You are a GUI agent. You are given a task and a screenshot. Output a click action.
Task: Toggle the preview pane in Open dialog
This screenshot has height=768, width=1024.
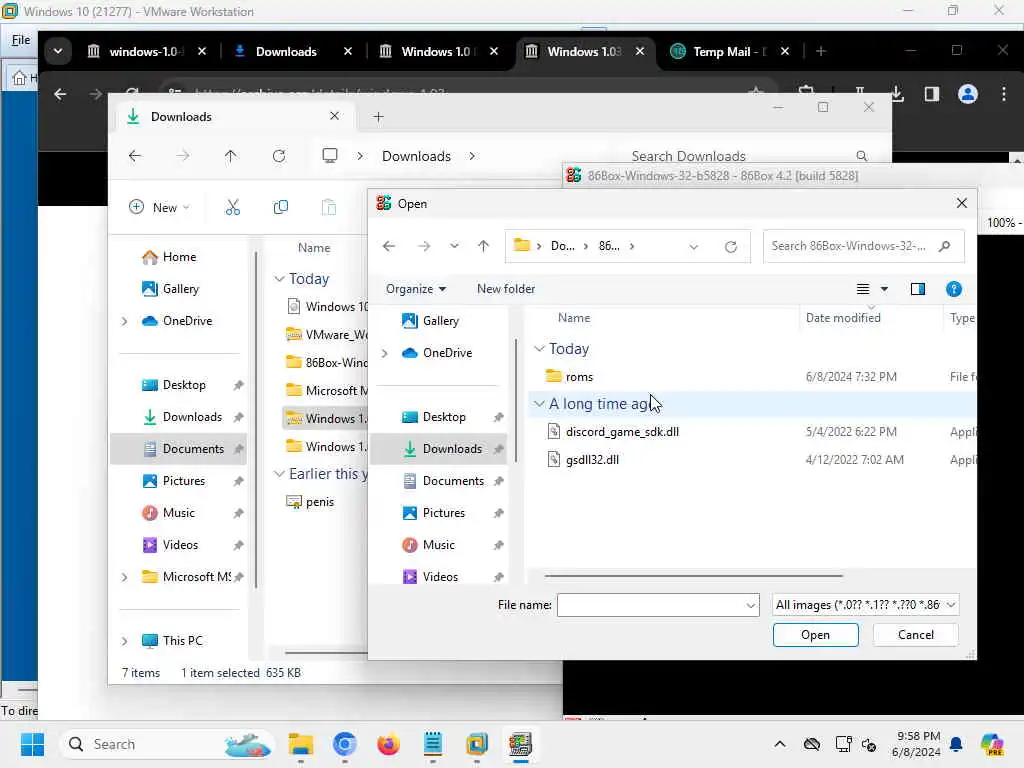coord(918,289)
